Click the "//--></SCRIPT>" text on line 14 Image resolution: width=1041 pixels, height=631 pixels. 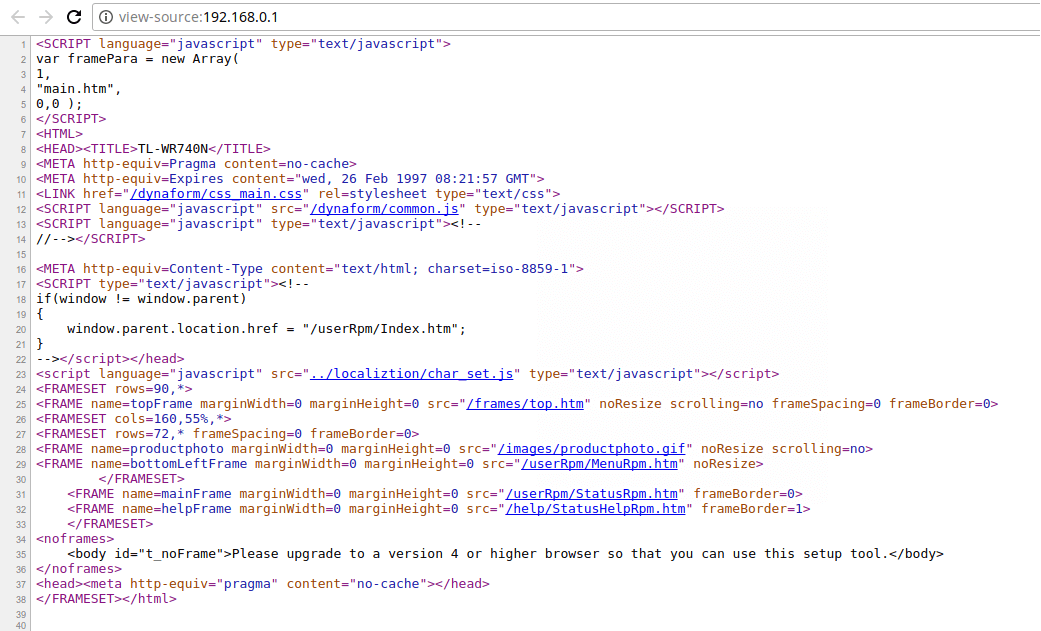tap(91, 239)
